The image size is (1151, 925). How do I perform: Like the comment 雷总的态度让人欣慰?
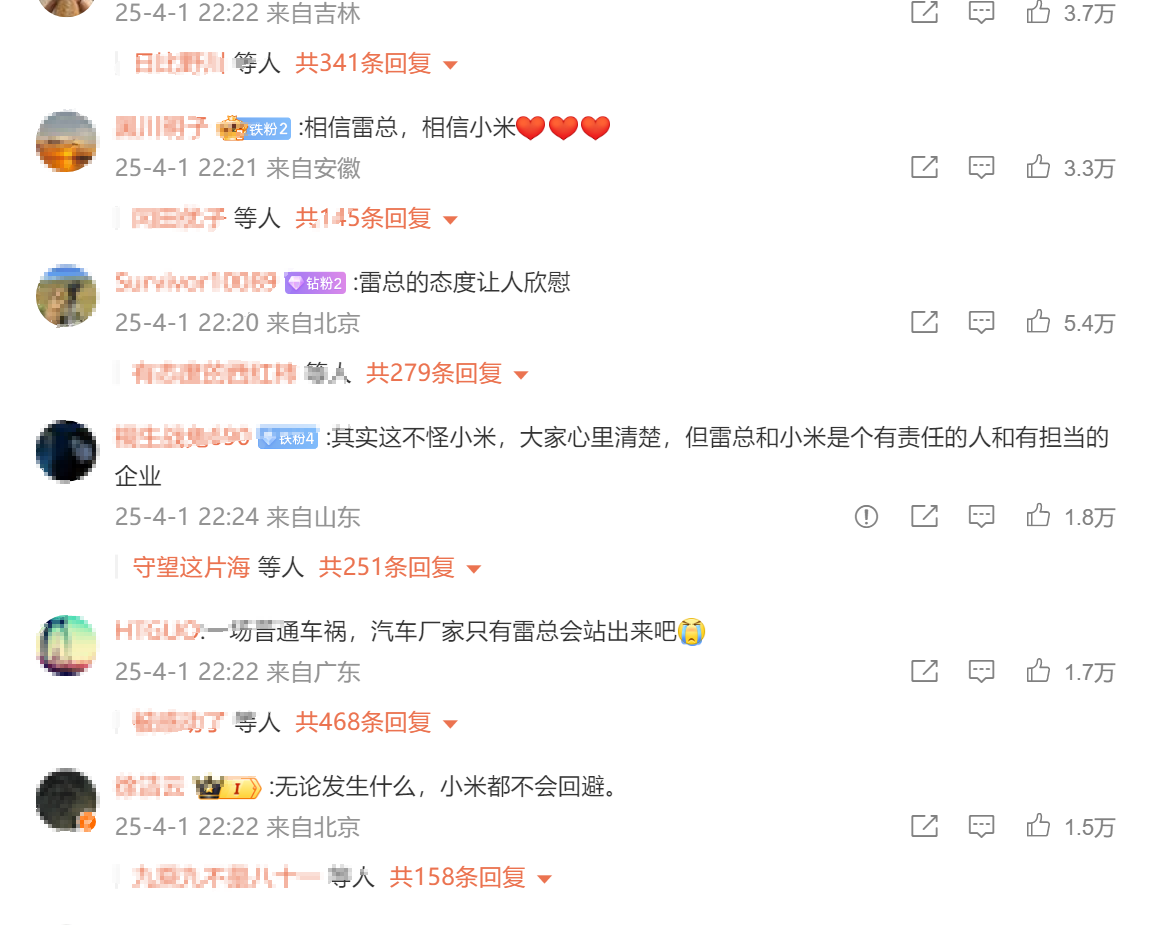[x=1038, y=322]
